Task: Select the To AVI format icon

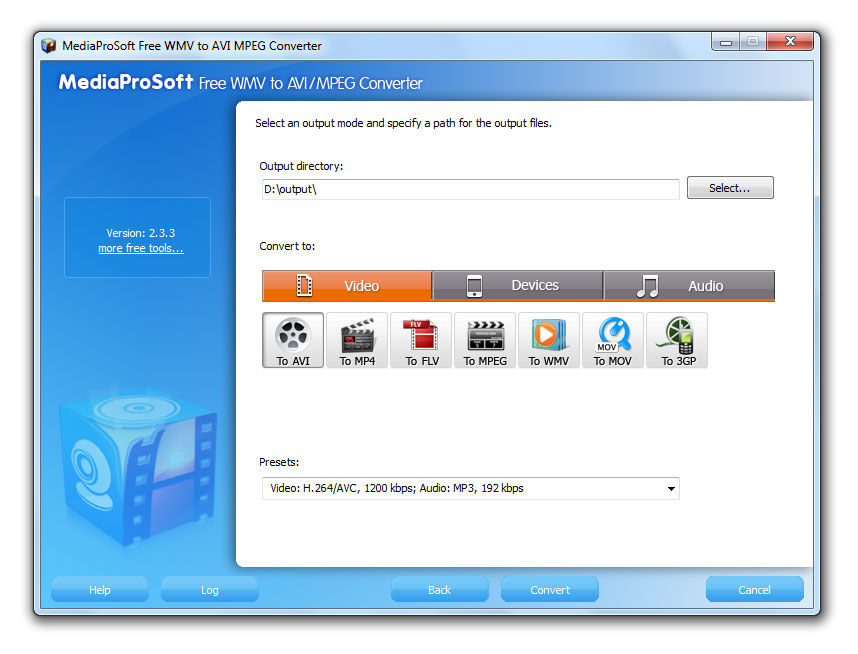Action: coord(293,340)
